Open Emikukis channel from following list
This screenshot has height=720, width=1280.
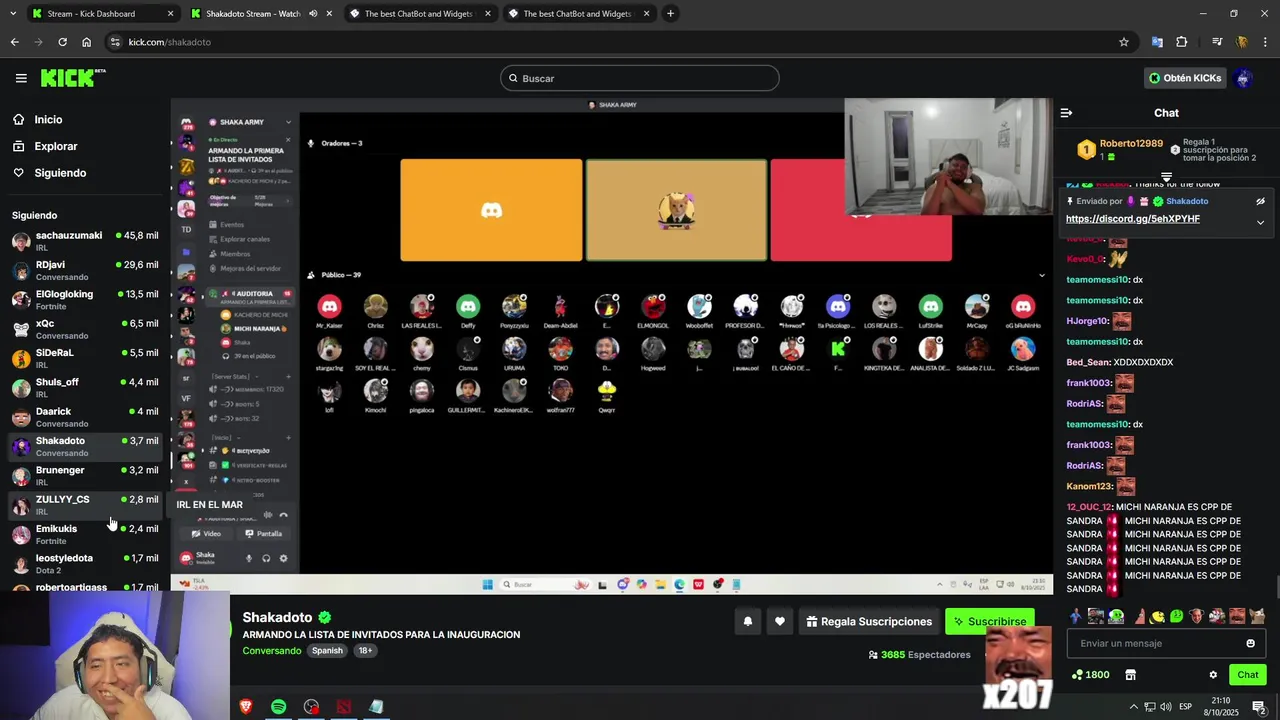(x=84, y=534)
